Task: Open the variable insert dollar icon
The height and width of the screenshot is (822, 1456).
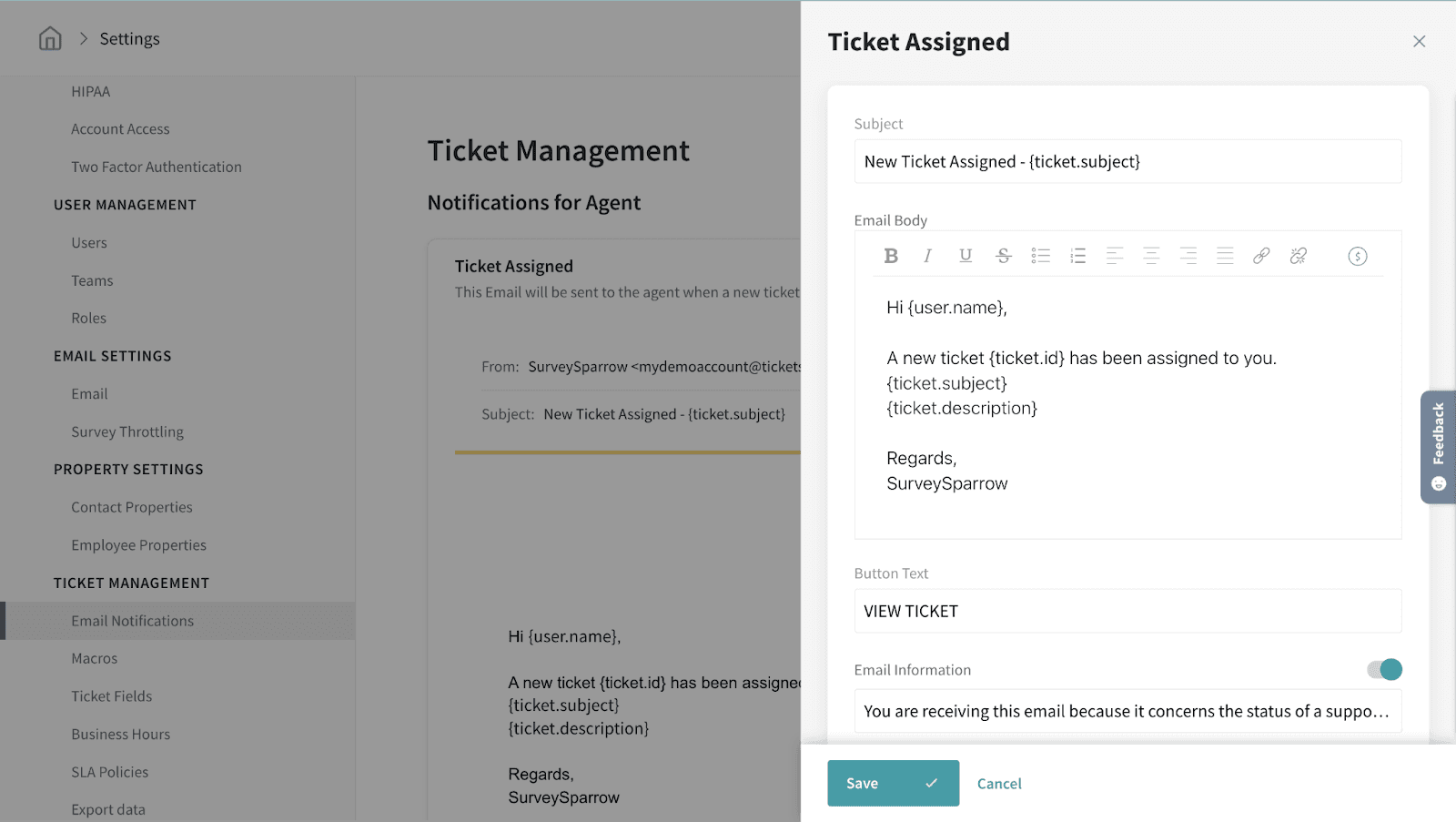Action: pos(1357,256)
